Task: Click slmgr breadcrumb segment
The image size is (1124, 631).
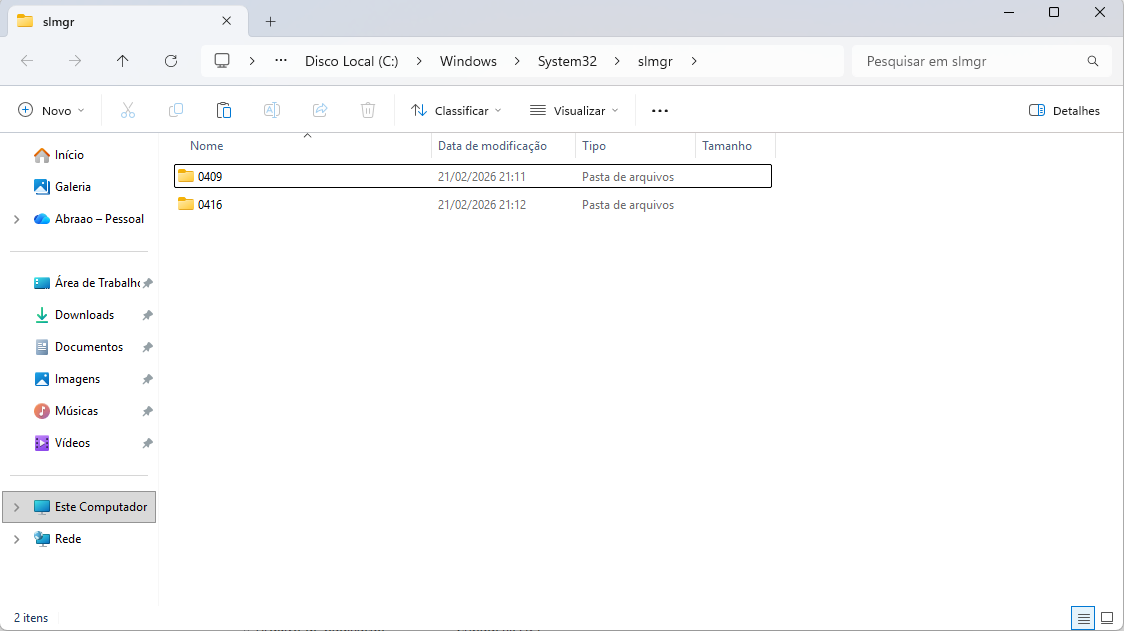Action: [655, 61]
